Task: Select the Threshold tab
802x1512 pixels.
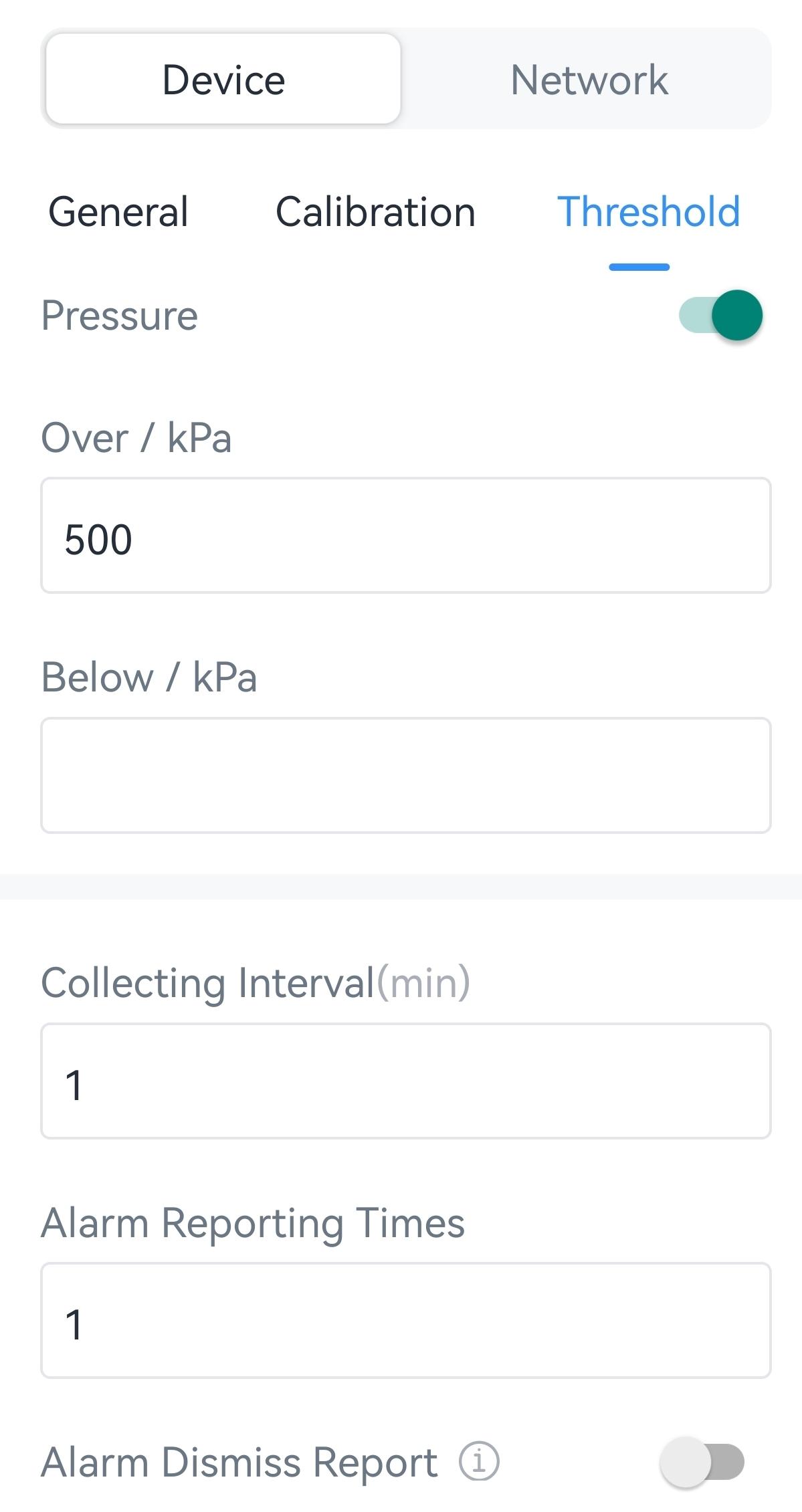Action: 648,212
